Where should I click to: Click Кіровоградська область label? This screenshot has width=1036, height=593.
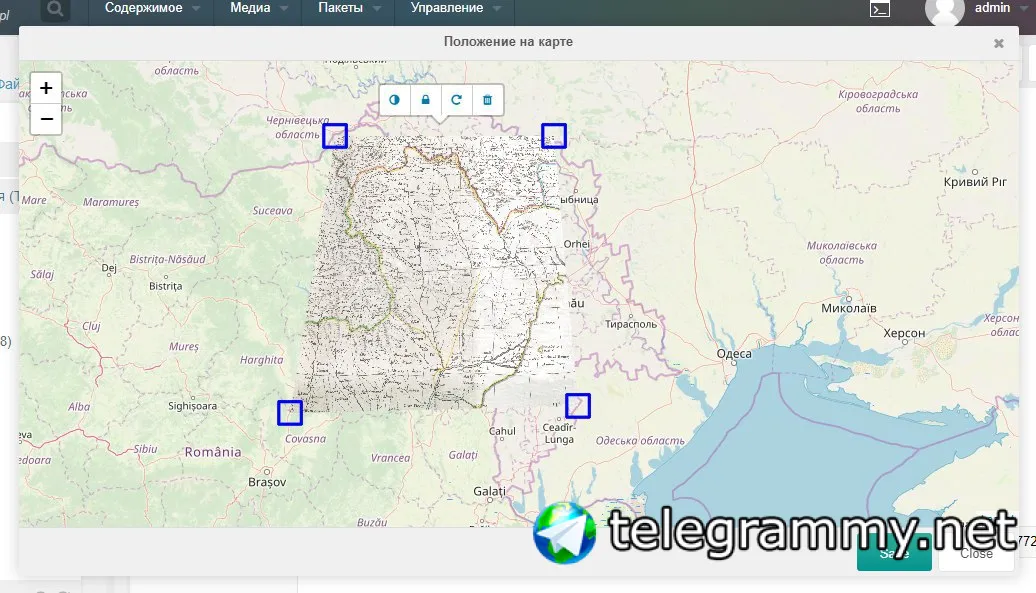(878, 101)
